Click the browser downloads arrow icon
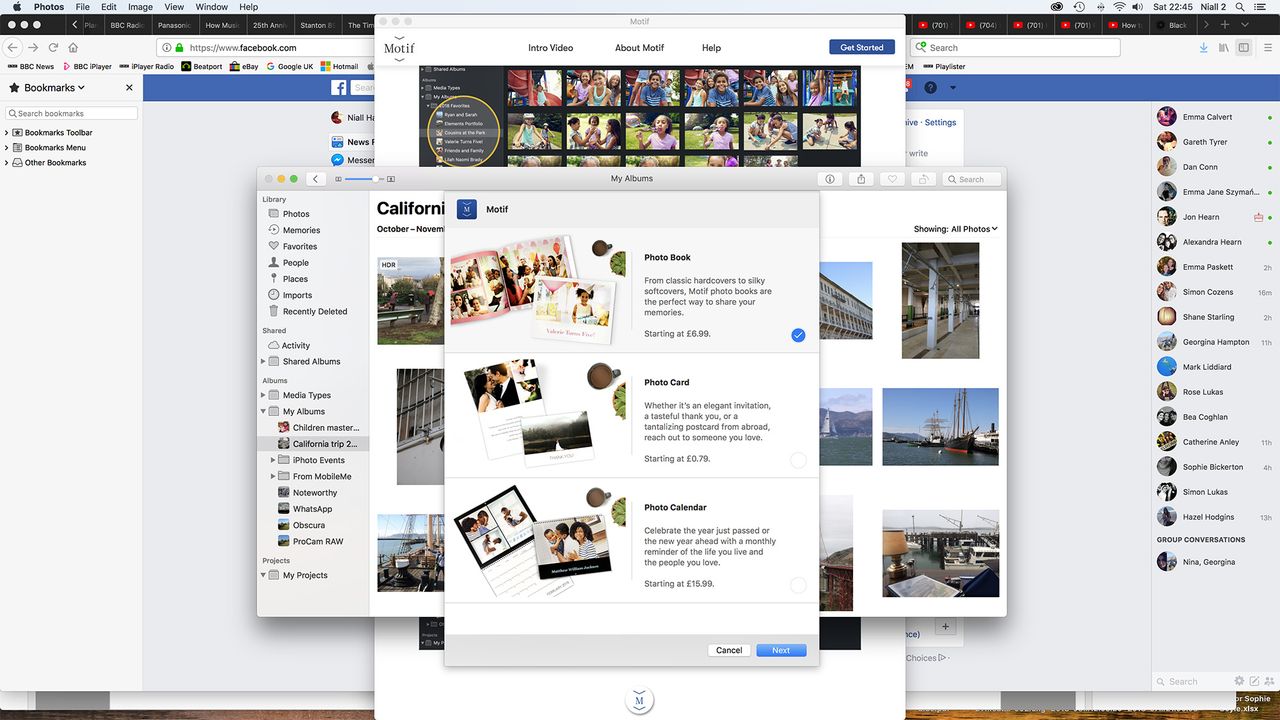 click(1203, 47)
